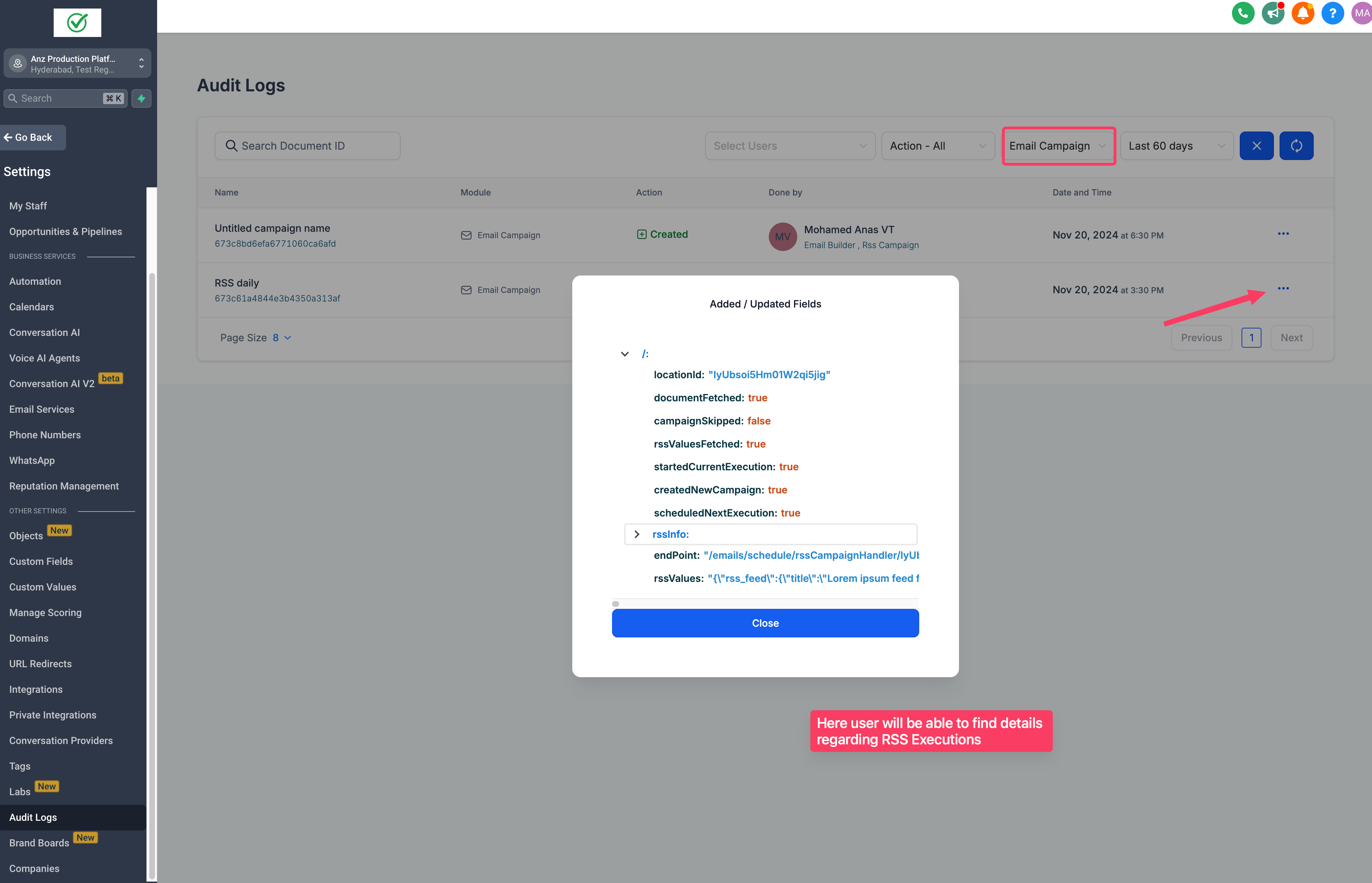Image resolution: width=1372 pixels, height=883 pixels.
Task: Open document ID 673c61a4844e3b4350a313af
Action: point(278,299)
